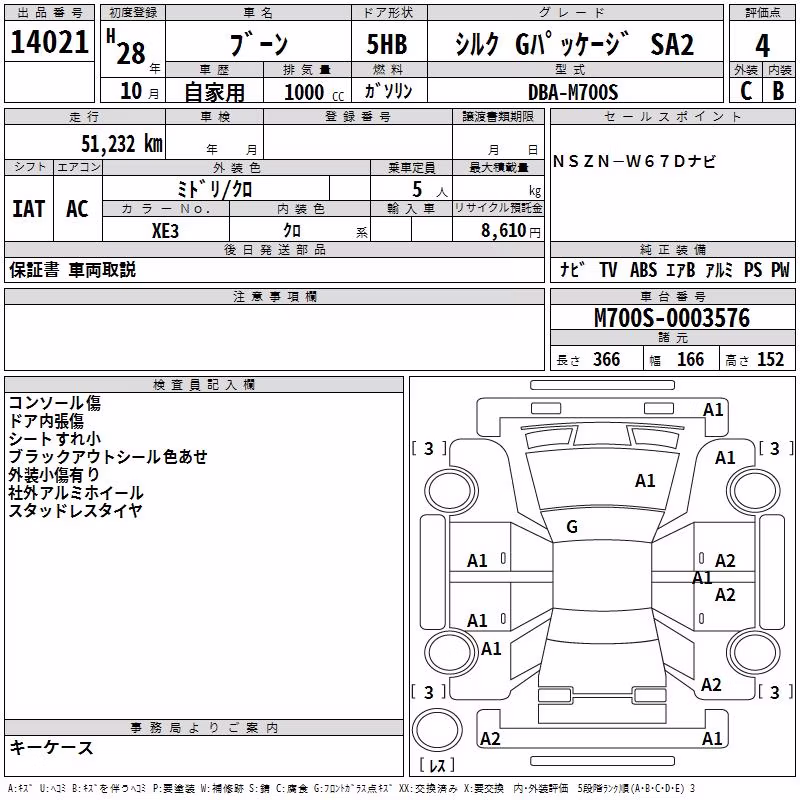Screen dimensions: 800x800
Task: Click vehicle history 自家用
Action: tap(214, 92)
